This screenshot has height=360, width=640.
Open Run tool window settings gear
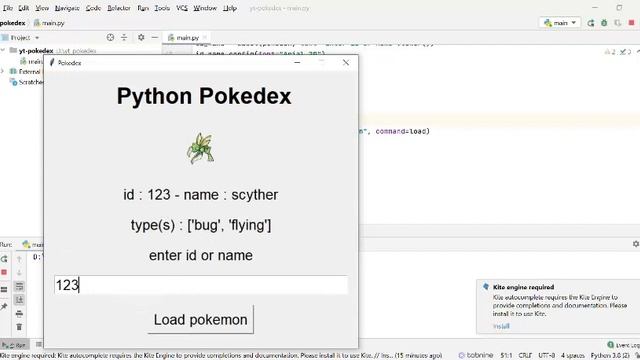[636, 244]
